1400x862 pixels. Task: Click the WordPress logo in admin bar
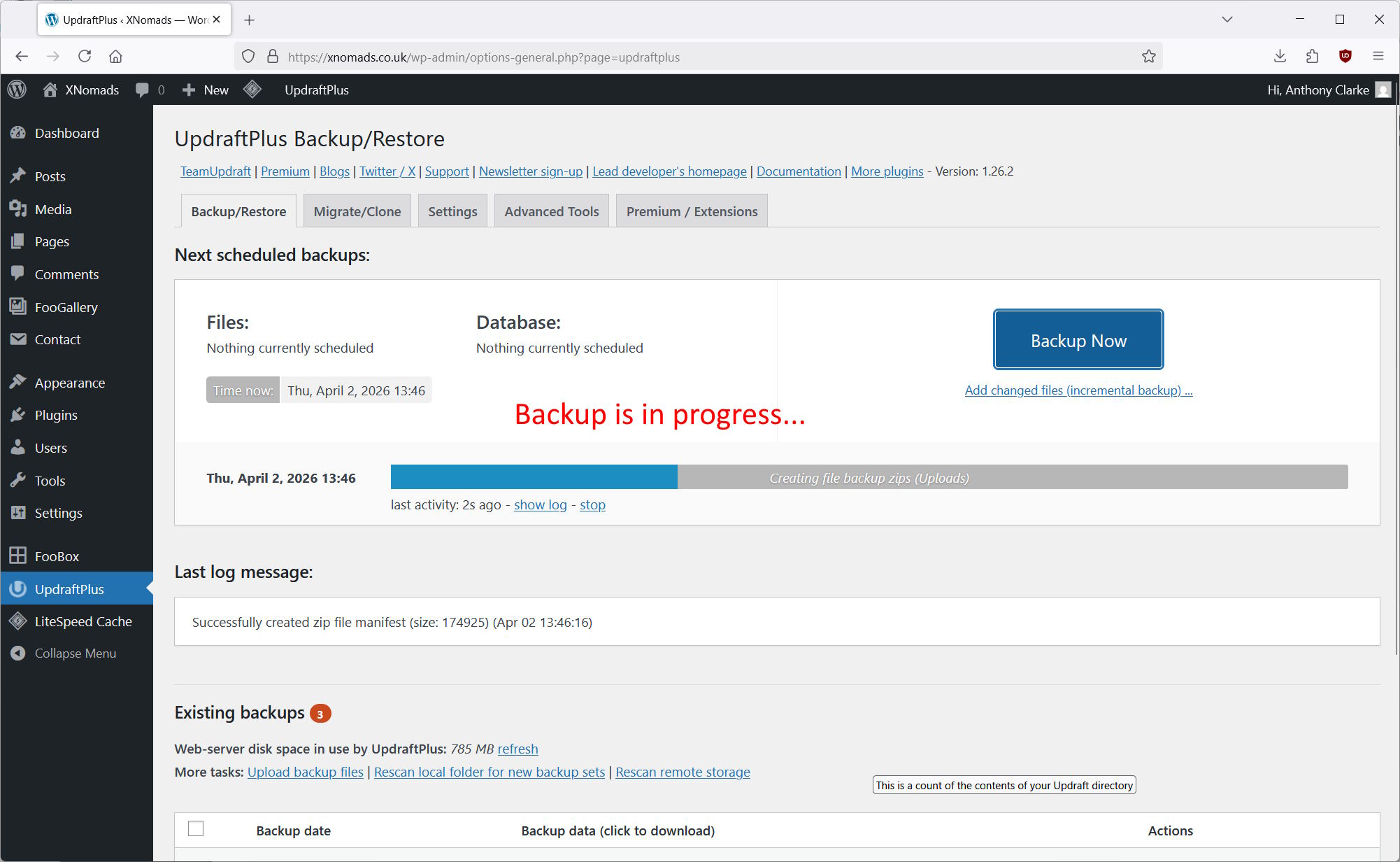point(17,90)
